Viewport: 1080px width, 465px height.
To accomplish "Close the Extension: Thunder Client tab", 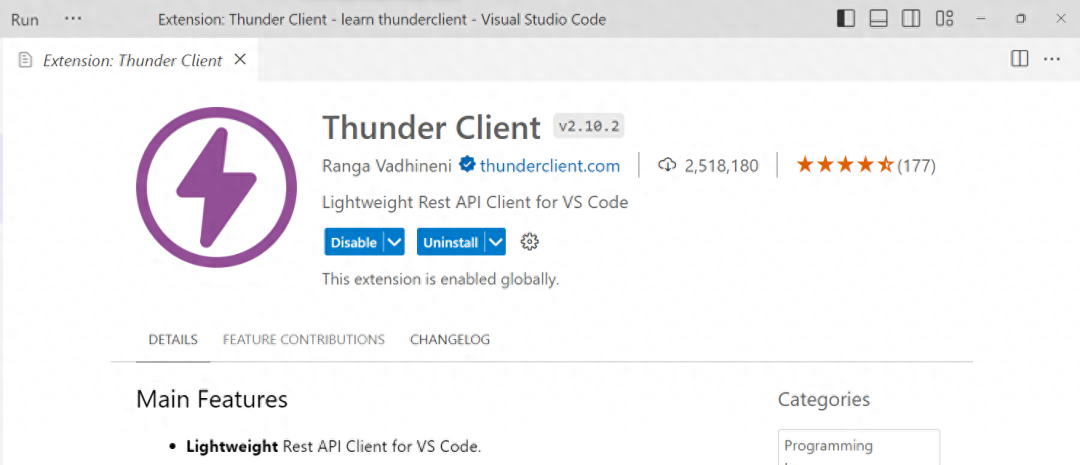I will tap(240, 60).
